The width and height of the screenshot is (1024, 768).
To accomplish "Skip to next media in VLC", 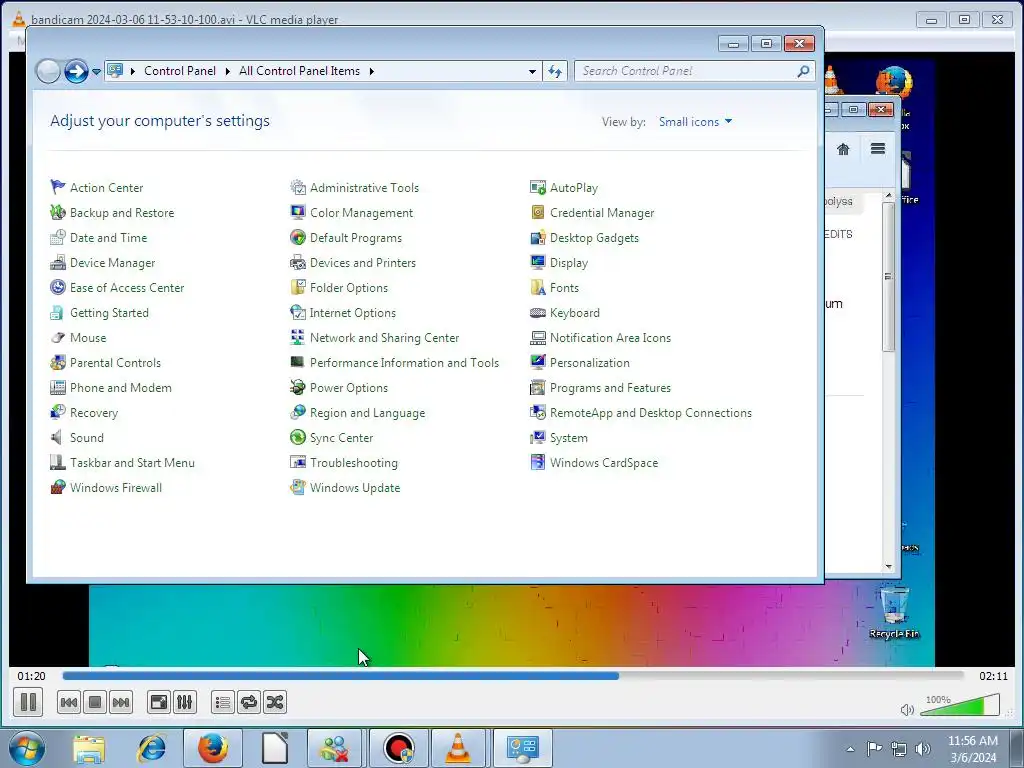I will coord(121,702).
